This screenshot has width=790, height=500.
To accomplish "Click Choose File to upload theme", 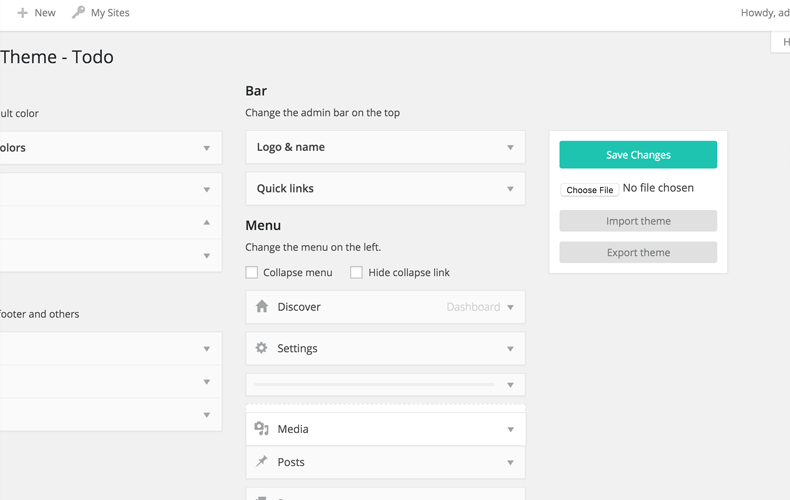I will pos(589,190).
